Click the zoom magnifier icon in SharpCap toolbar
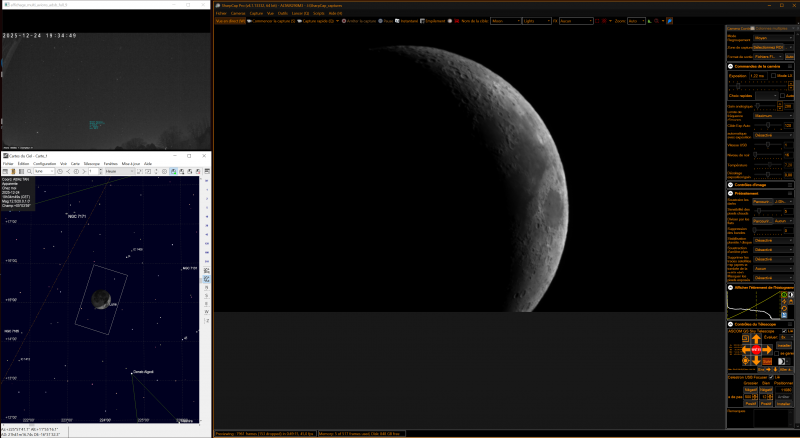Image resolution: width=800 pixels, height=438 pixels. point(656,21)
